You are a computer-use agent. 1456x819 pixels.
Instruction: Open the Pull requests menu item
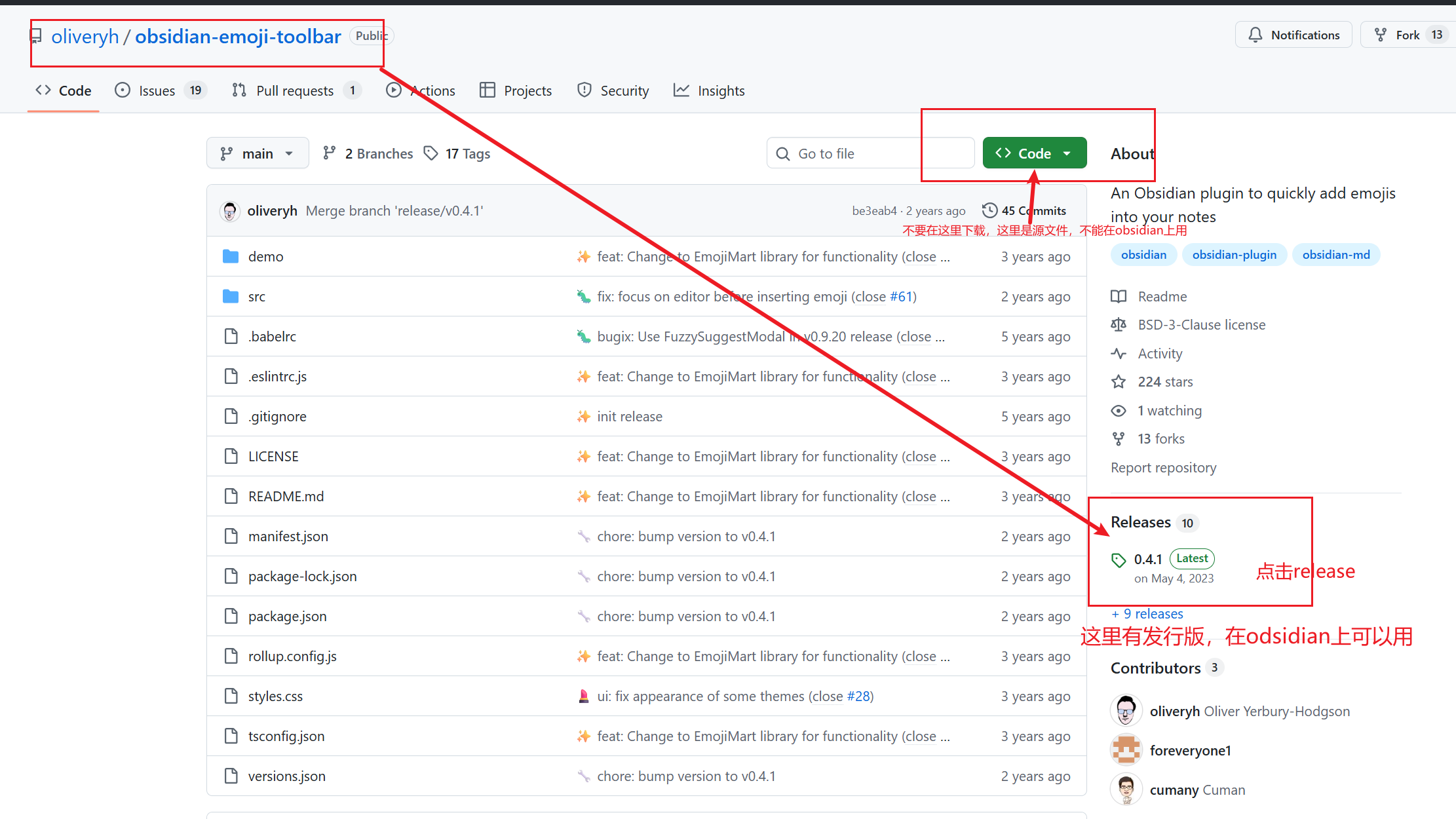click(x=296, y=90)
